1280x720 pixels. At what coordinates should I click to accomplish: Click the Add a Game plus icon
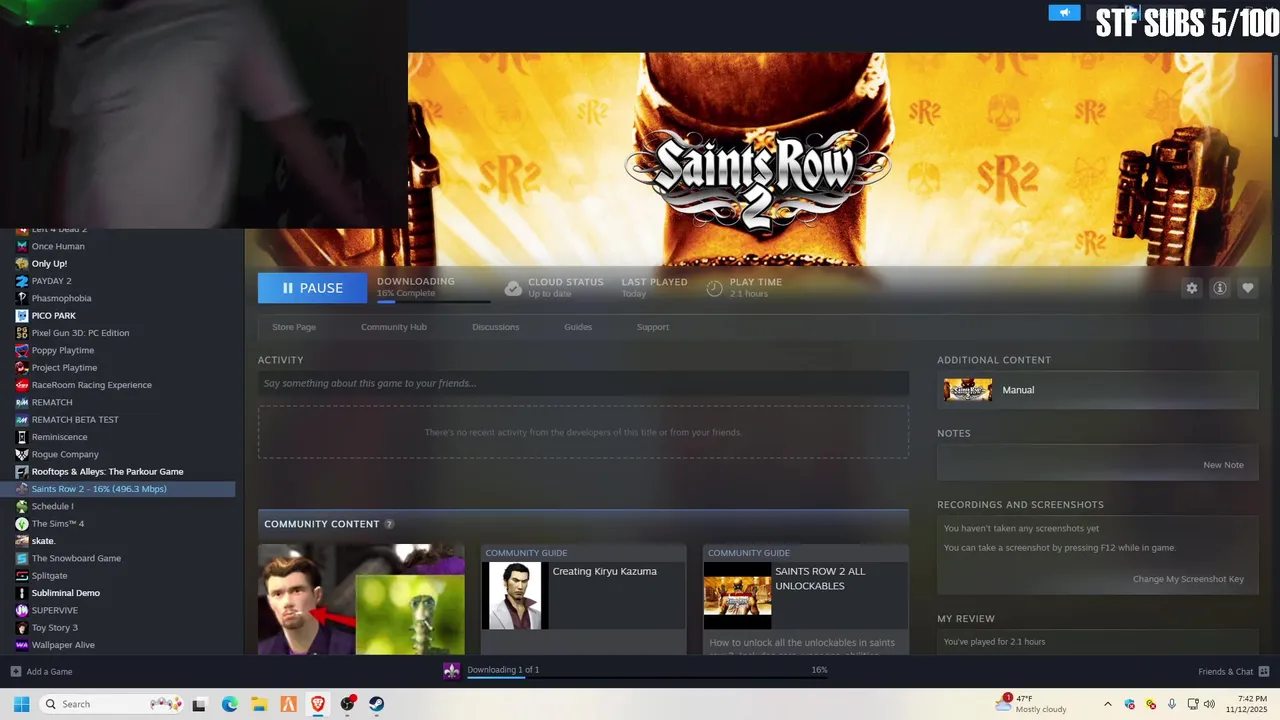pyautogui.click(x=15, y=672)
